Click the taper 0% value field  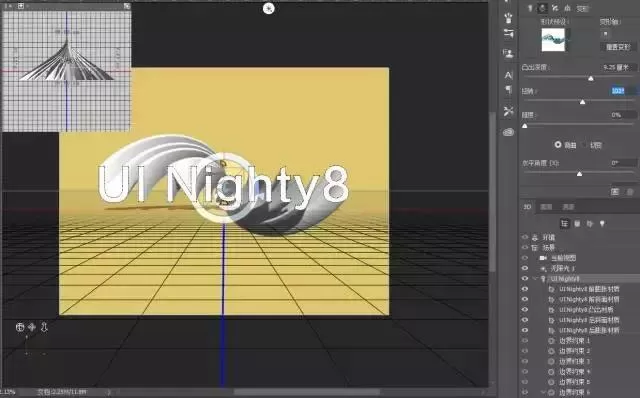pos(623,115)
